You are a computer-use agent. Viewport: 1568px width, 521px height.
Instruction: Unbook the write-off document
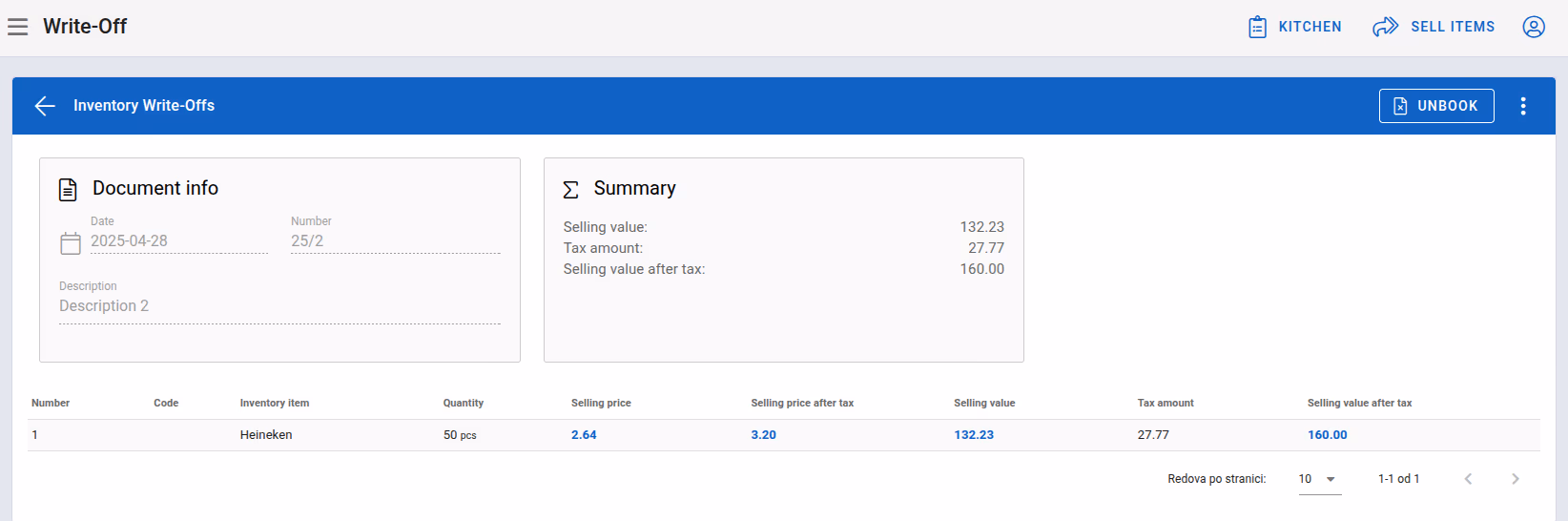1436,106
